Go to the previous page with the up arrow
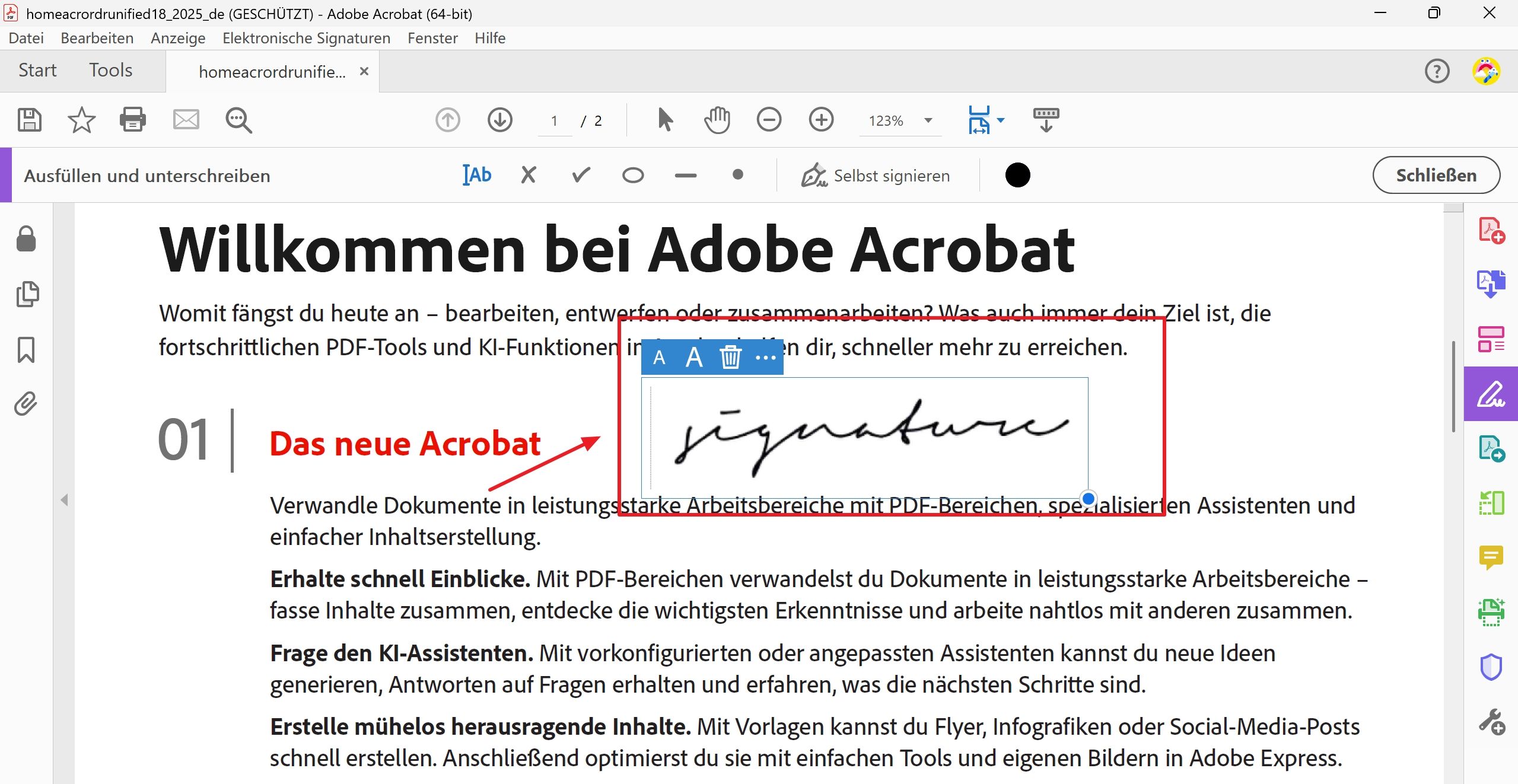 [448, 120]
